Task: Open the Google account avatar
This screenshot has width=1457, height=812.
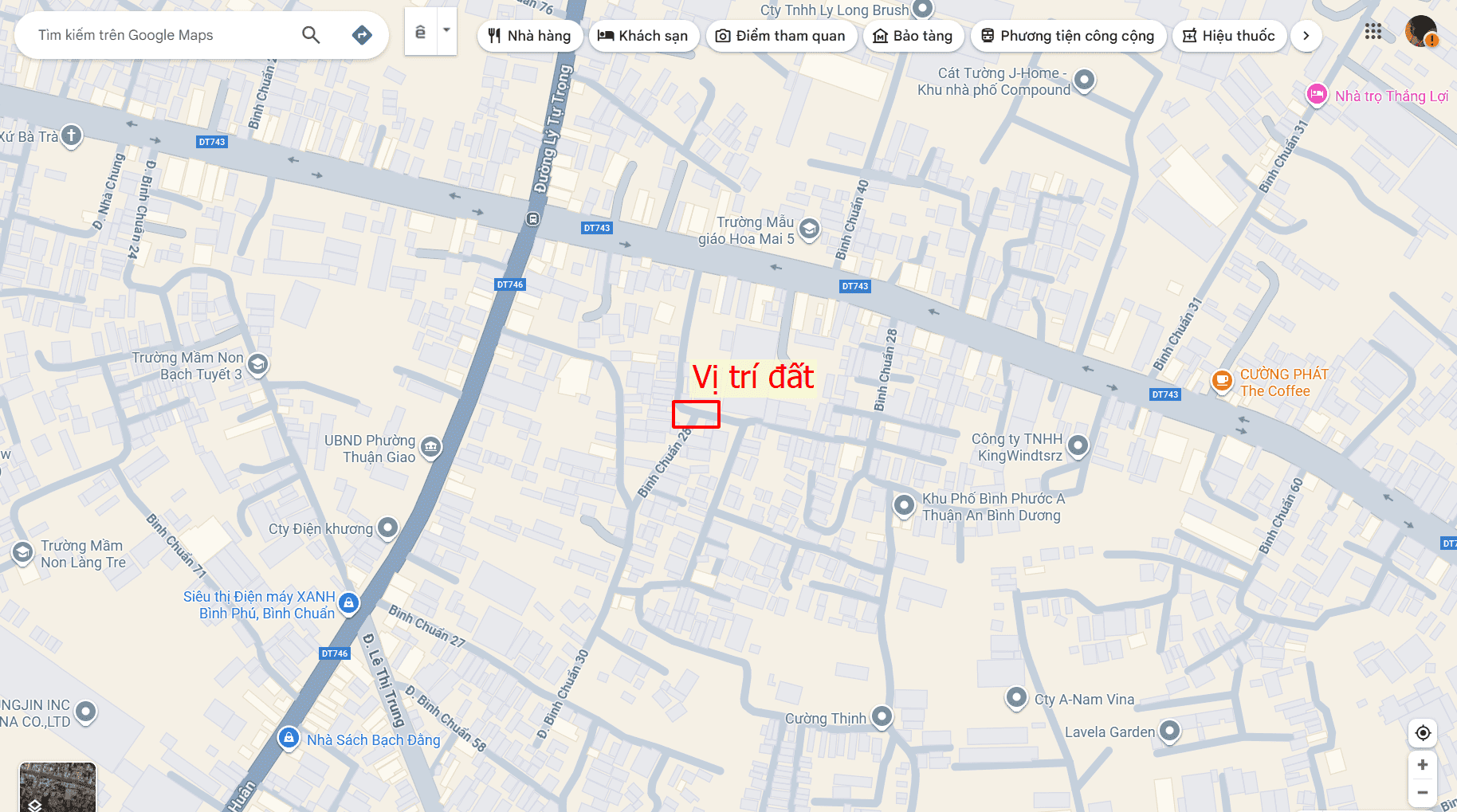Action: (x=1421, y=32)
